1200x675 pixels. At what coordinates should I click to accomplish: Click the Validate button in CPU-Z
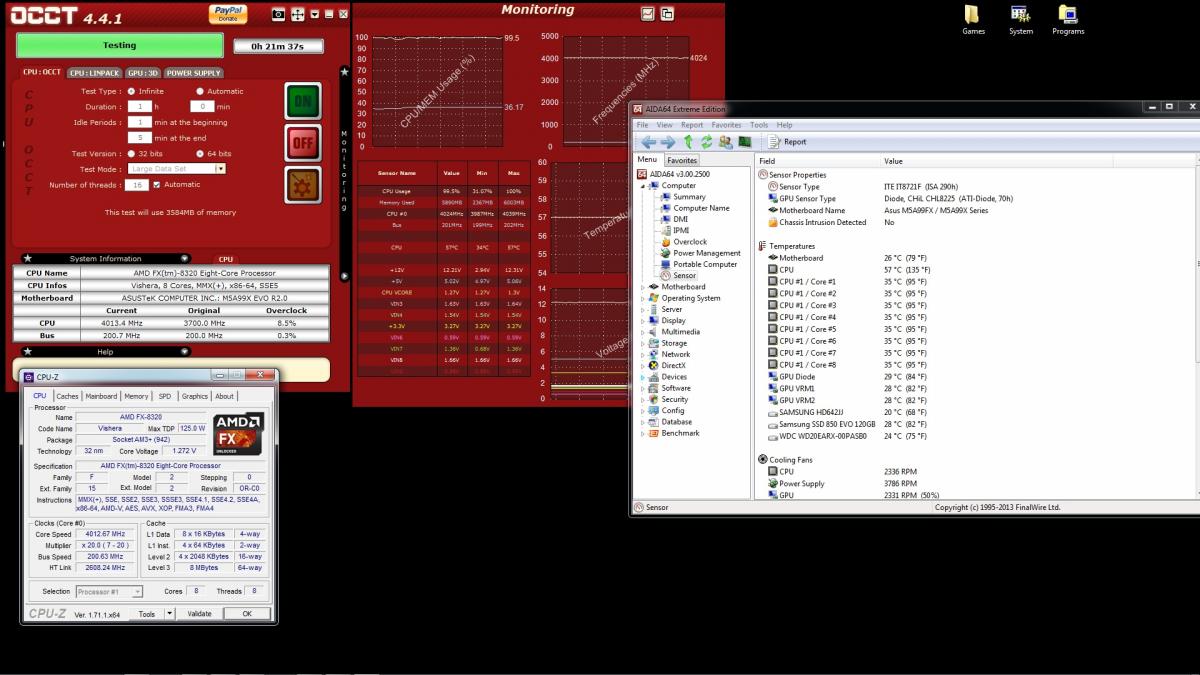(199, 613)
